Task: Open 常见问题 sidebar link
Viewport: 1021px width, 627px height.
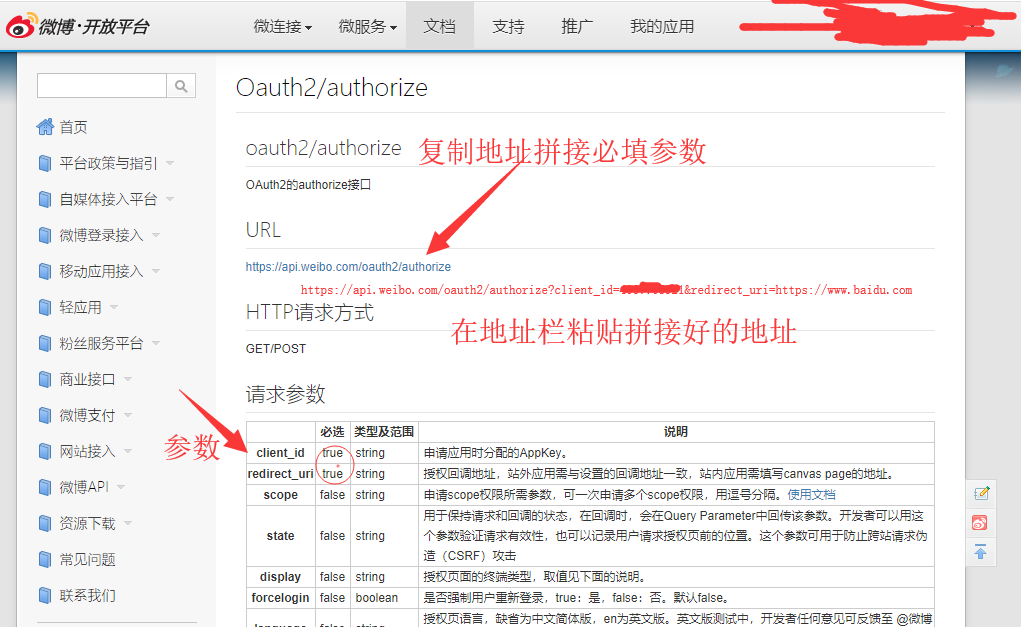Action: 87,559
